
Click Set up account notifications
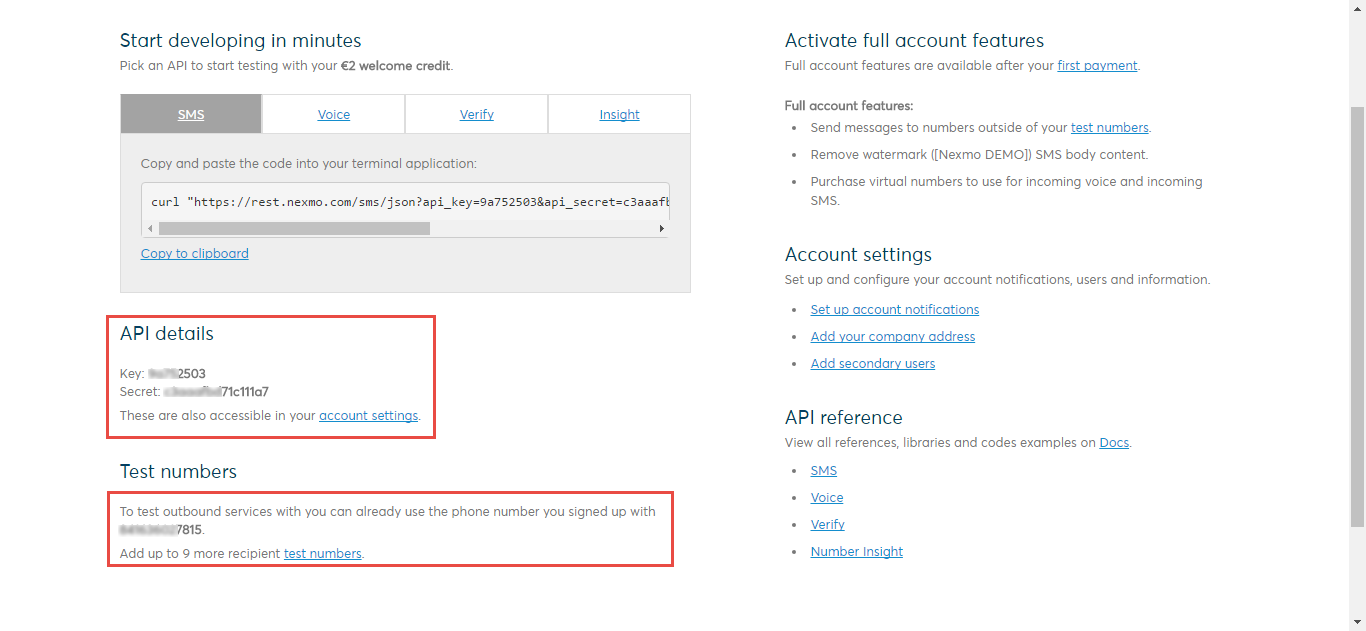point(895,310)
